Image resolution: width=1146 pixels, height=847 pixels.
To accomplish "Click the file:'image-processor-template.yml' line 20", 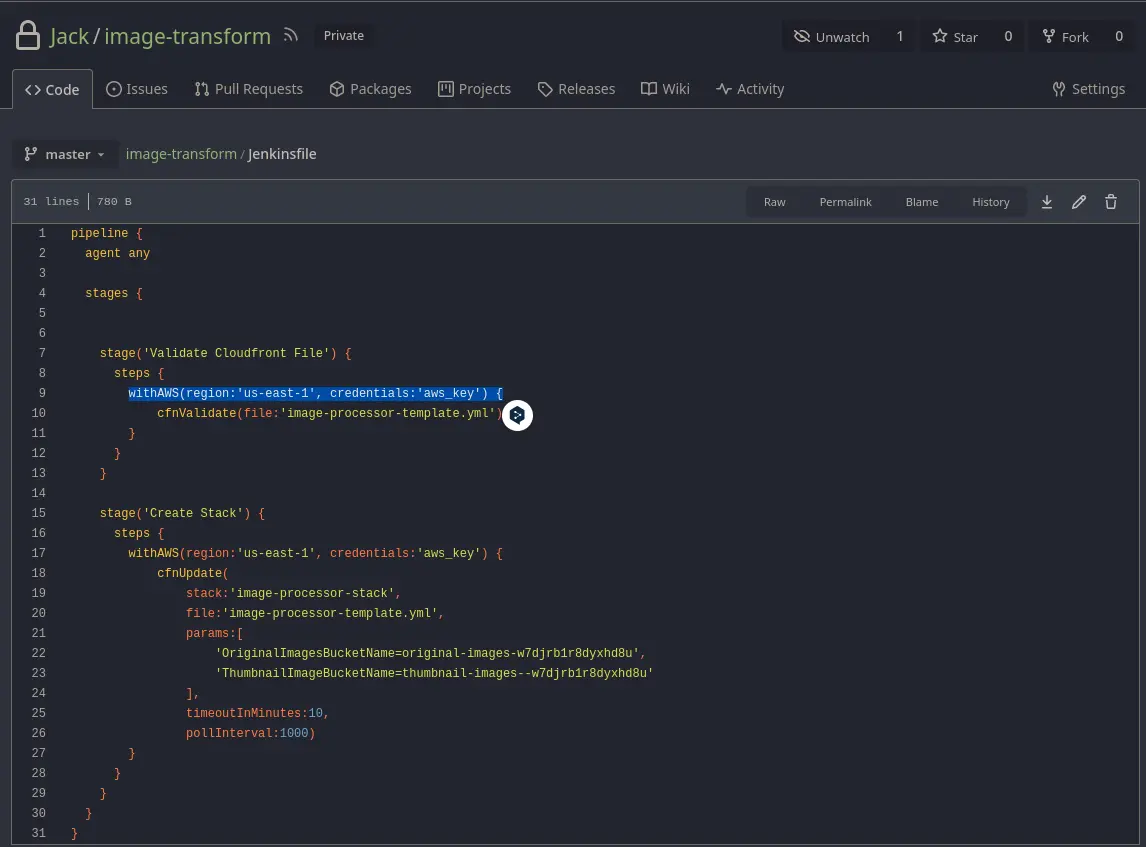I will [x=315, y=612].
